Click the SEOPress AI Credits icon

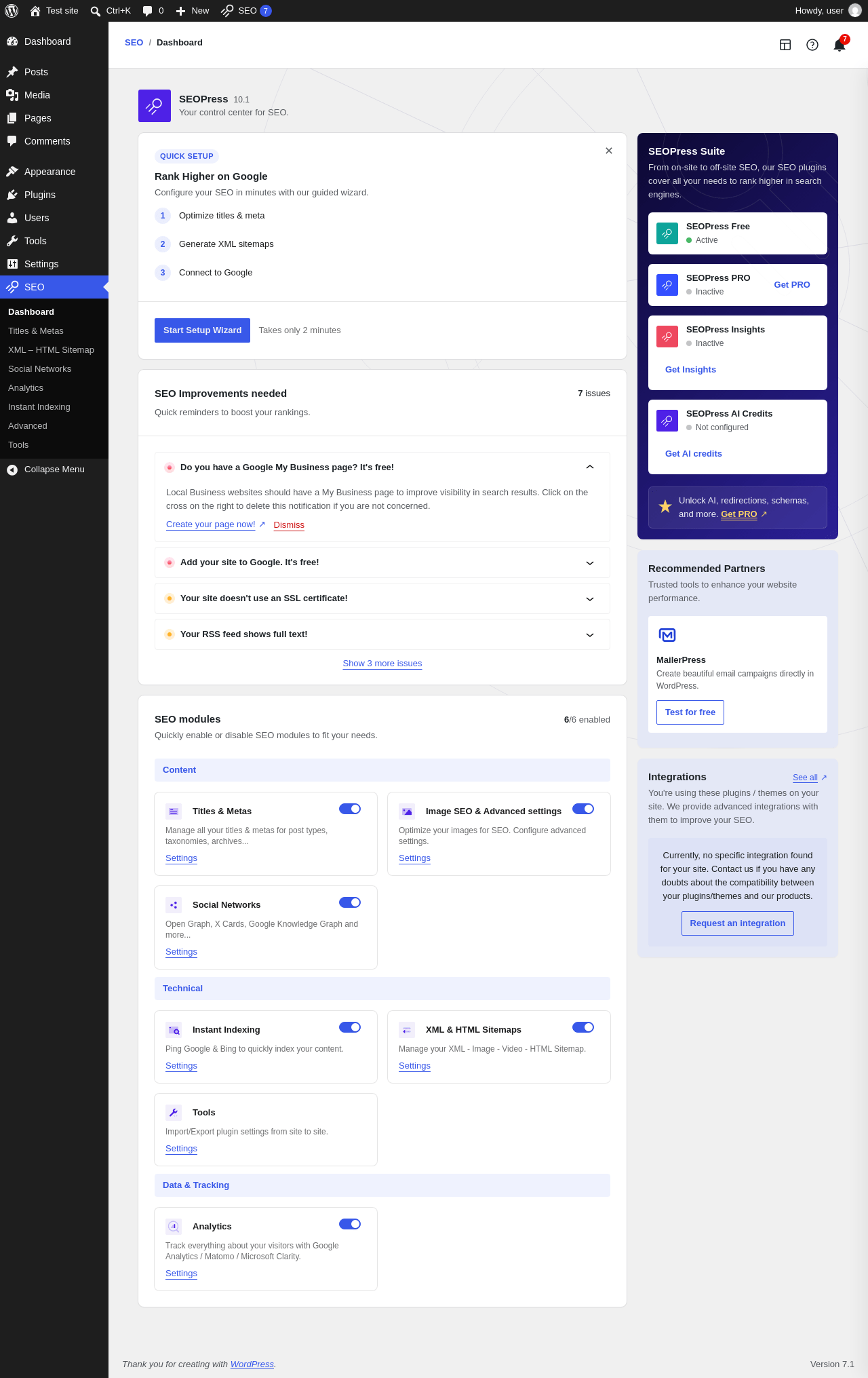click(667, 421)
